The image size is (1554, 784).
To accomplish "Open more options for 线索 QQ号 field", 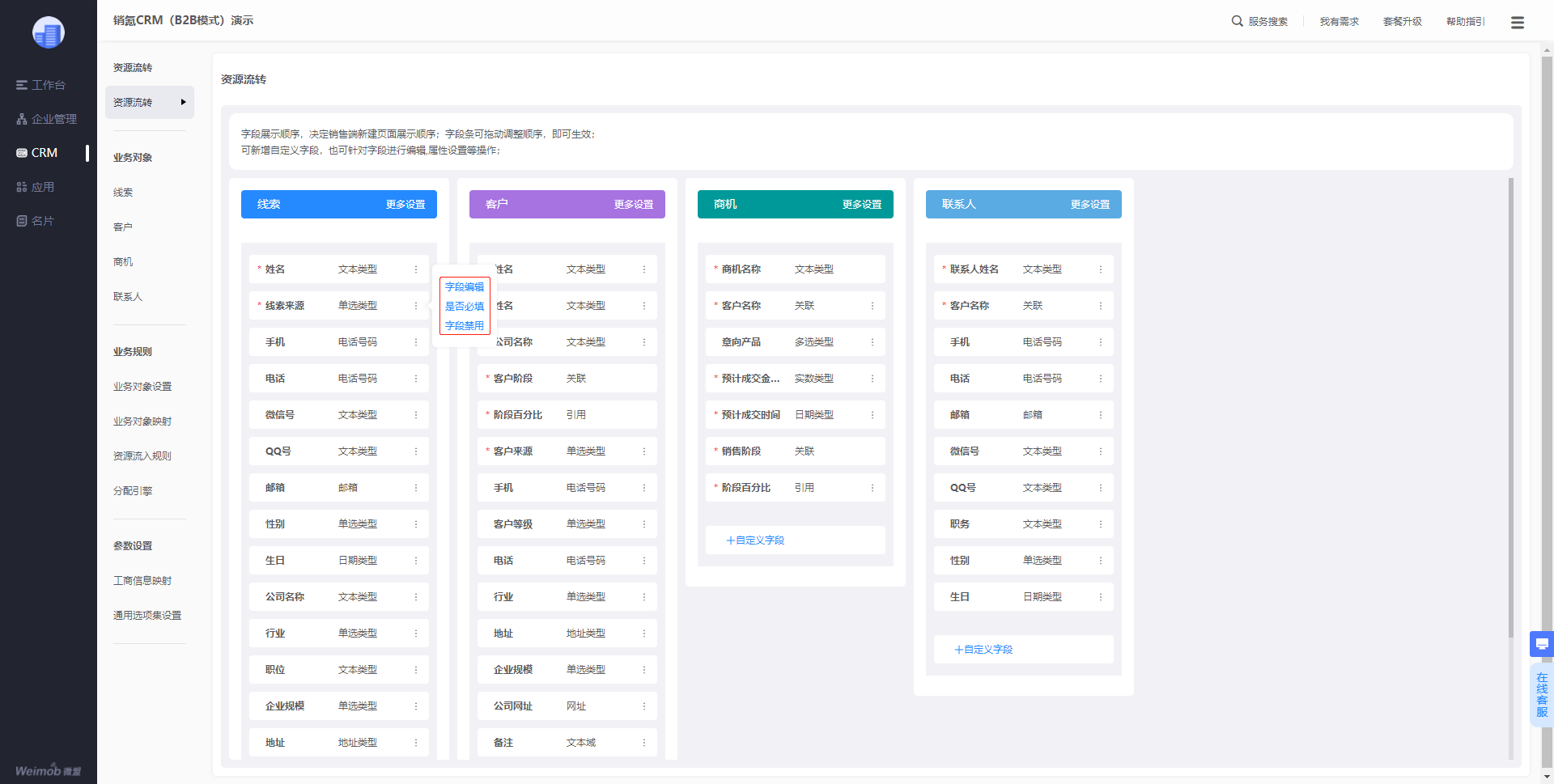I will tap(416, 451).
